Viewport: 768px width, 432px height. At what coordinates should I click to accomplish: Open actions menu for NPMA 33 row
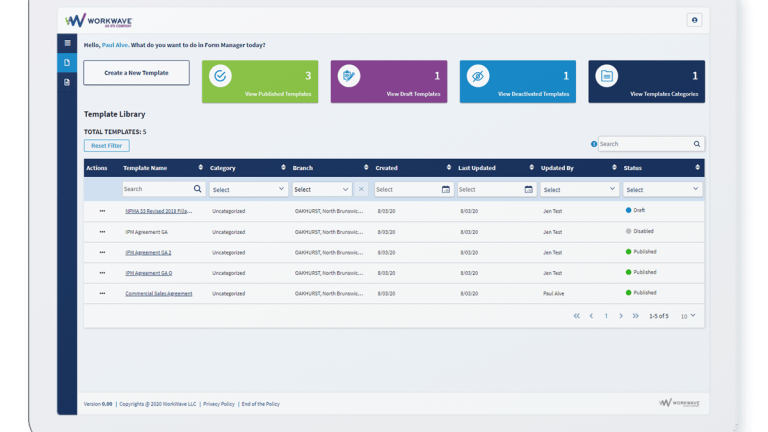[x=102, y=211]
